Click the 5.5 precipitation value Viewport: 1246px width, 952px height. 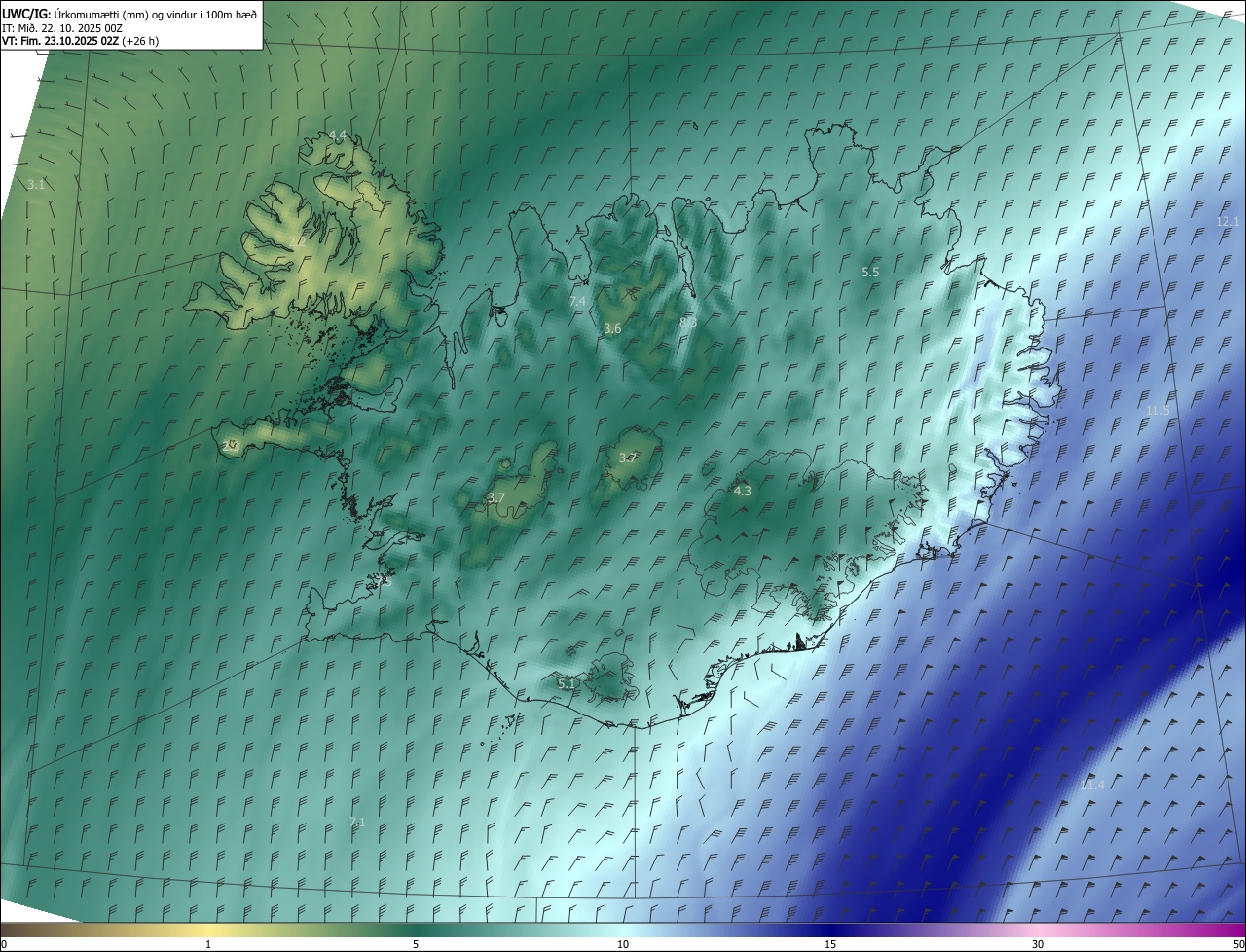pos(870,273)
